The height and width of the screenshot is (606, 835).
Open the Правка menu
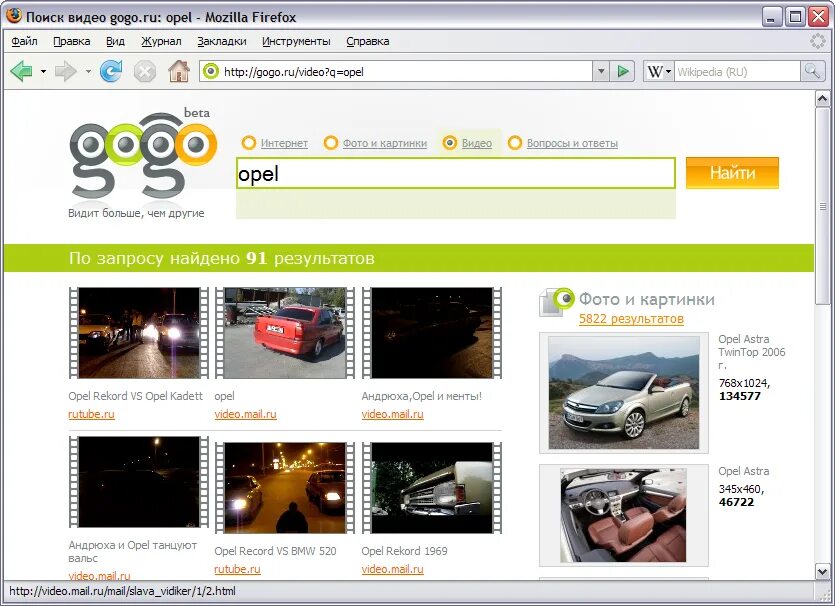click(x=71, y=41)
